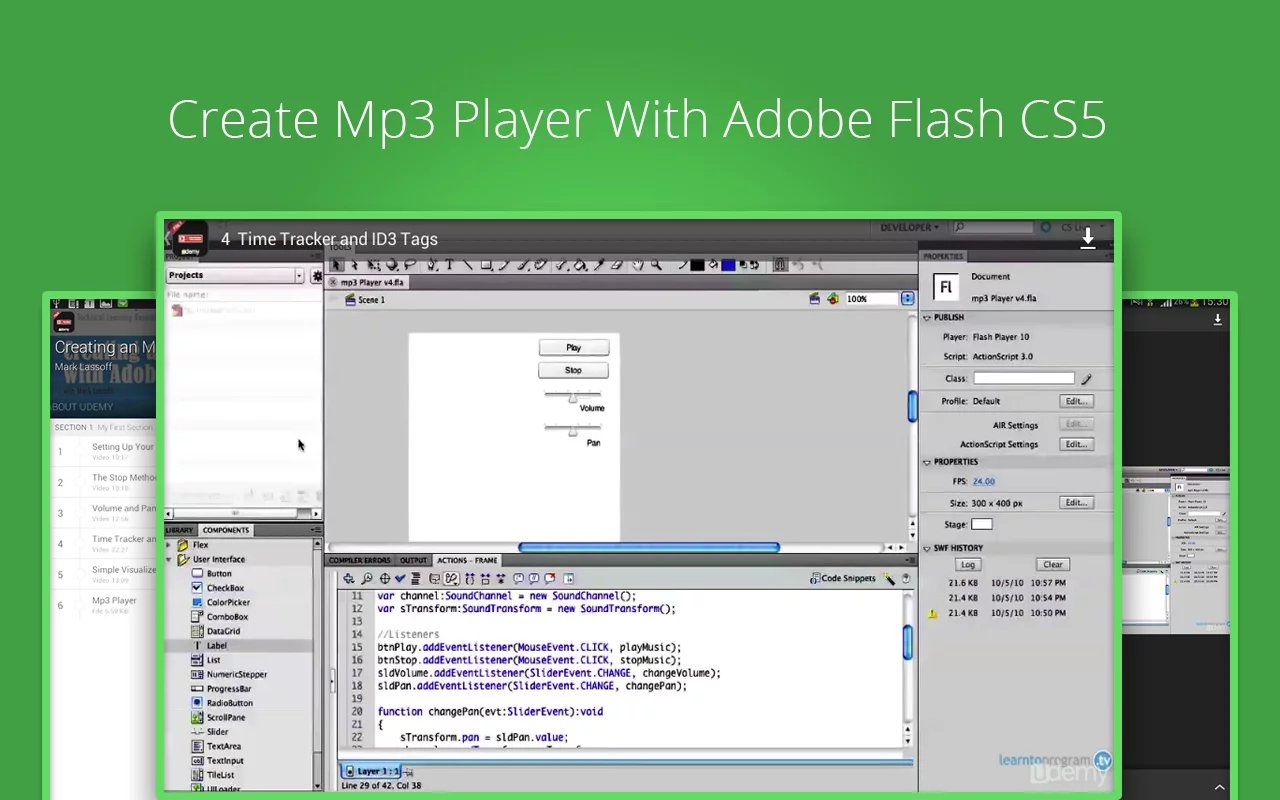Click the Fl document icon in Properties
The width and height of the screenshot is (1280, 800).
click(945, 288)
